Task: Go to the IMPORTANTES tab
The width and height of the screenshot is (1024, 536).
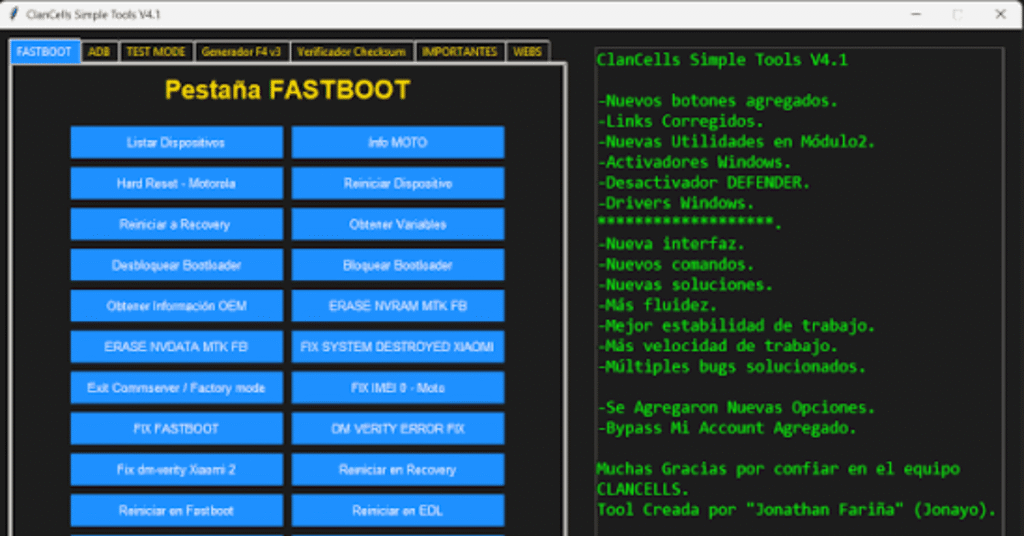Action: (460, 52)
